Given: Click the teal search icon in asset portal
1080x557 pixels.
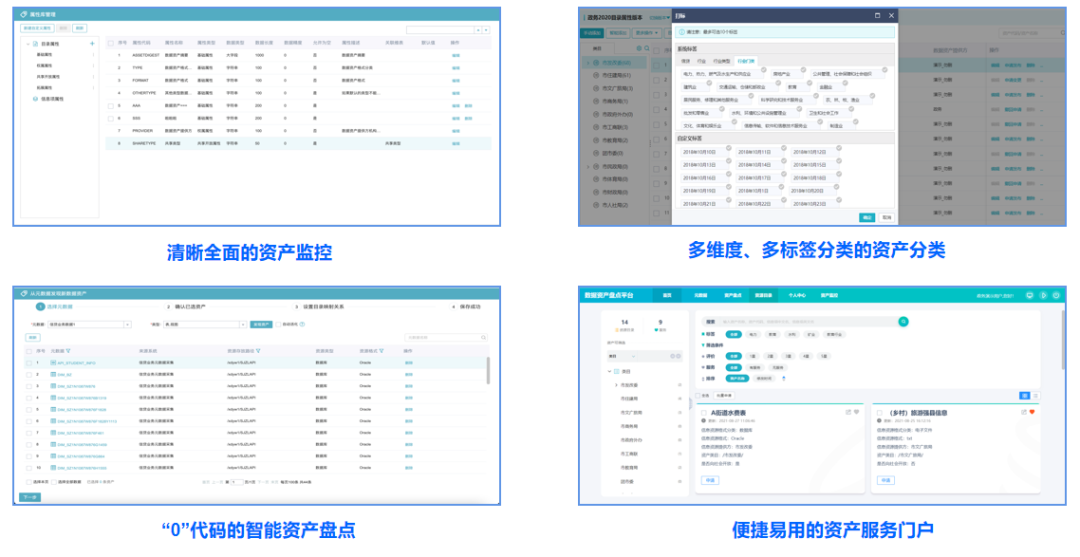Looking at the screenshot, I should (x=903, y=322).
